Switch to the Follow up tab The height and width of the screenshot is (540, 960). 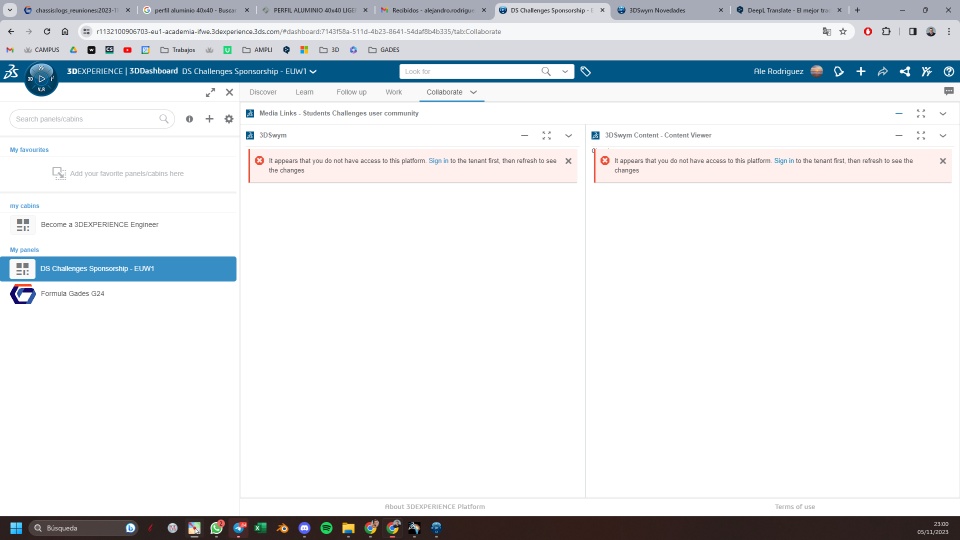351,92
